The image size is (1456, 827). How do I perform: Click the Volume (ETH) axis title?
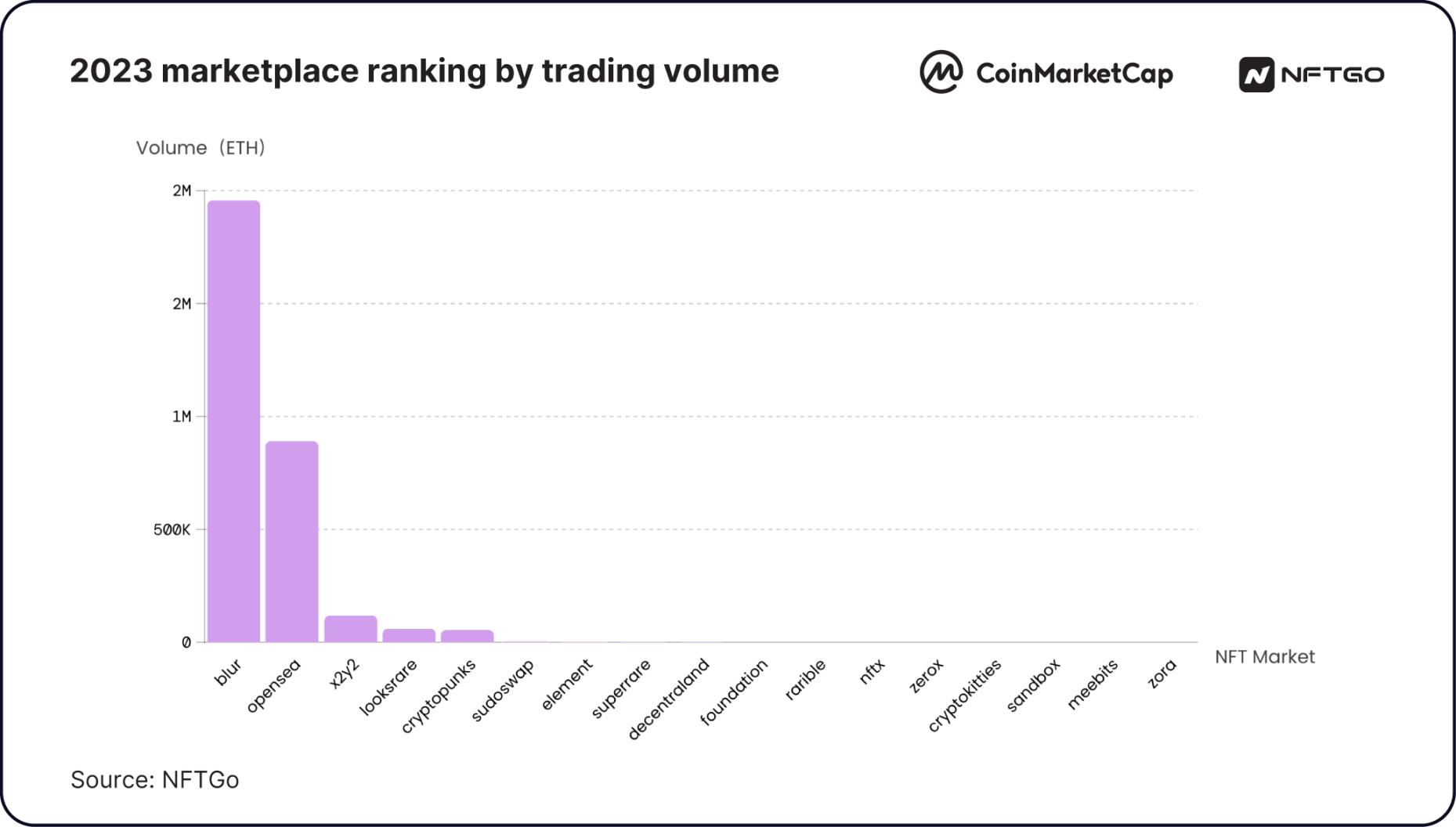coord(201,148)
